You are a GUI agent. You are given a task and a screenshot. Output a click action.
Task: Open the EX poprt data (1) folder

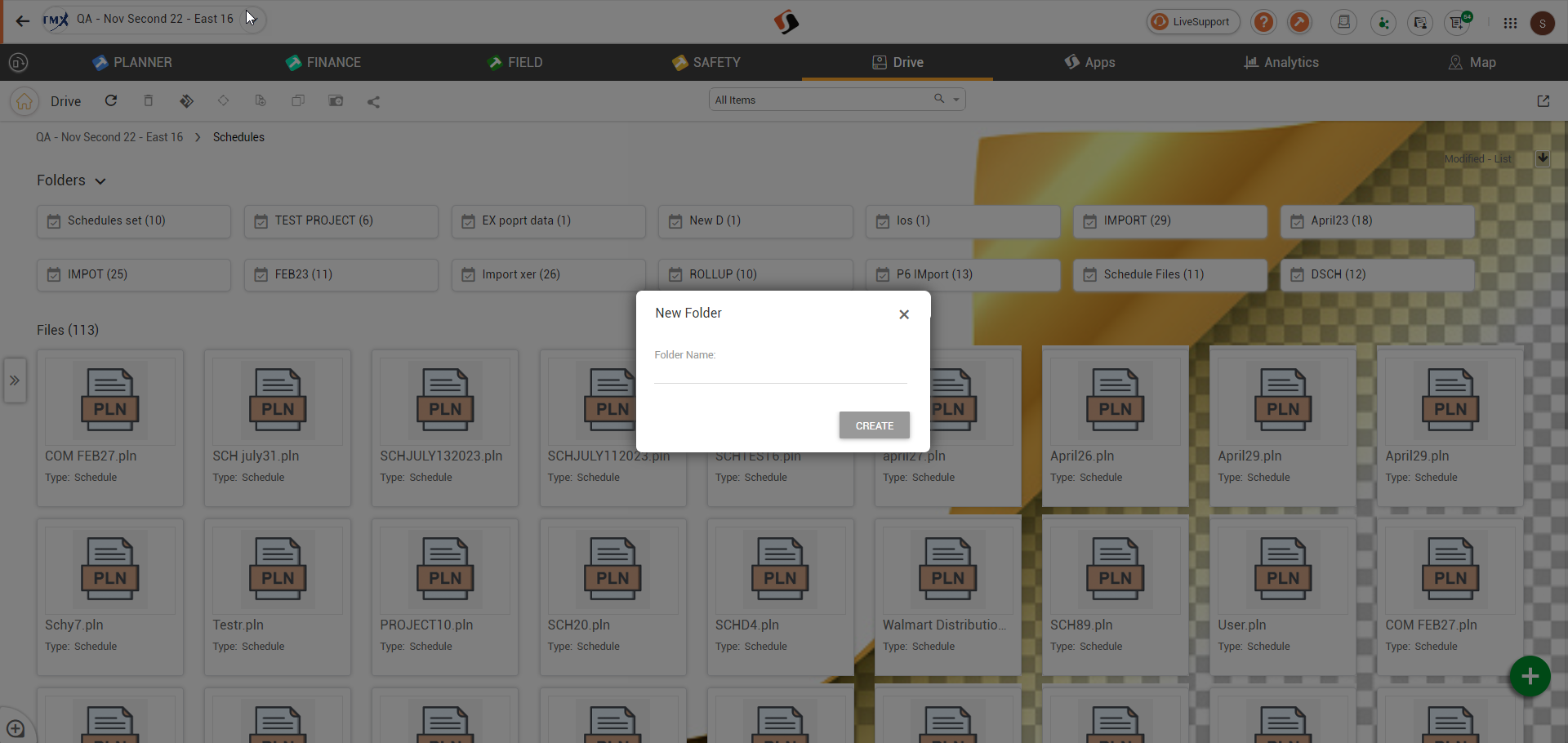pos(549,221)
